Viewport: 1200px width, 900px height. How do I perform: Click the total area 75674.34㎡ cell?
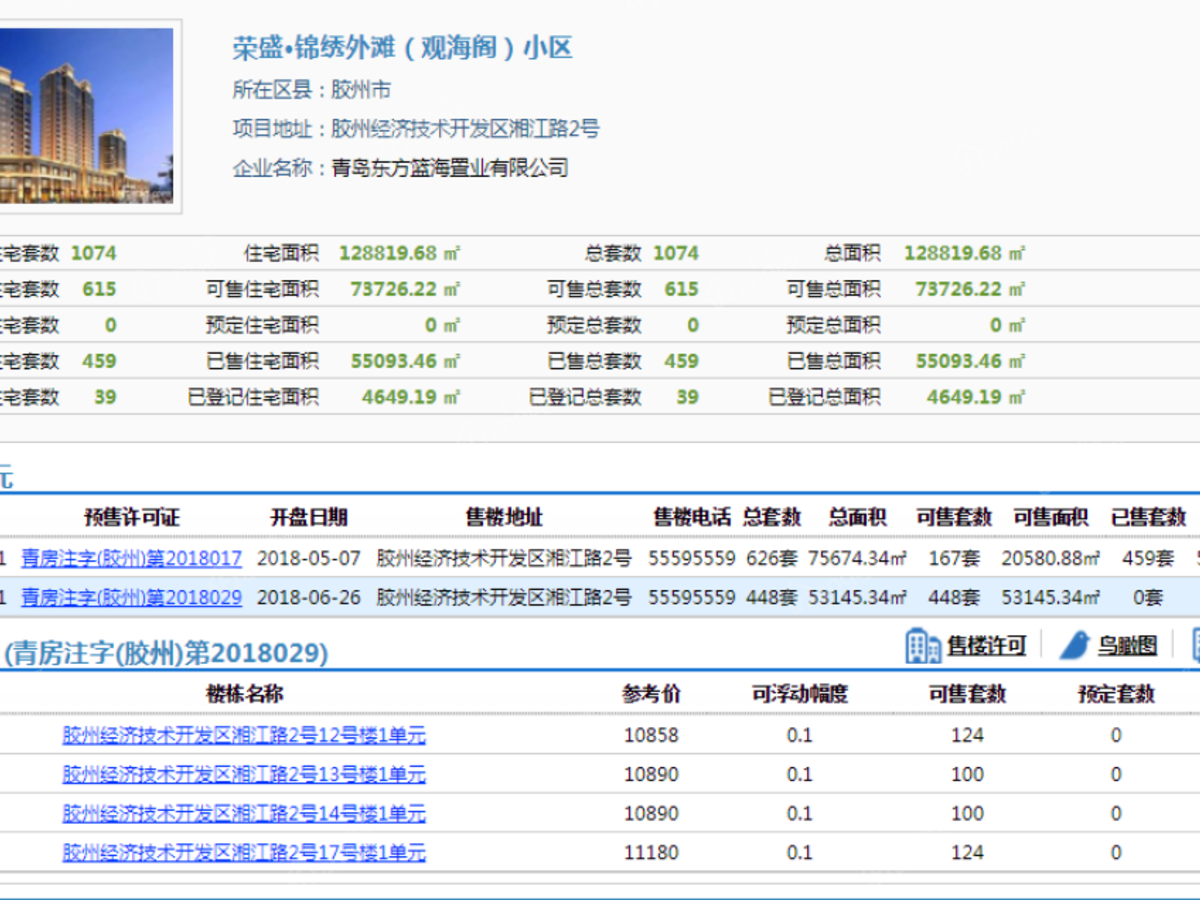coord(857,558)
